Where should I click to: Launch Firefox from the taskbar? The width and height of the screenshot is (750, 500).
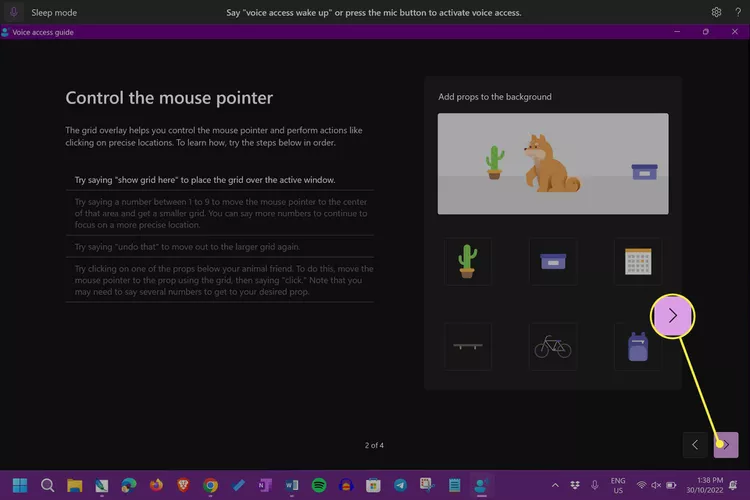[156, 485]
